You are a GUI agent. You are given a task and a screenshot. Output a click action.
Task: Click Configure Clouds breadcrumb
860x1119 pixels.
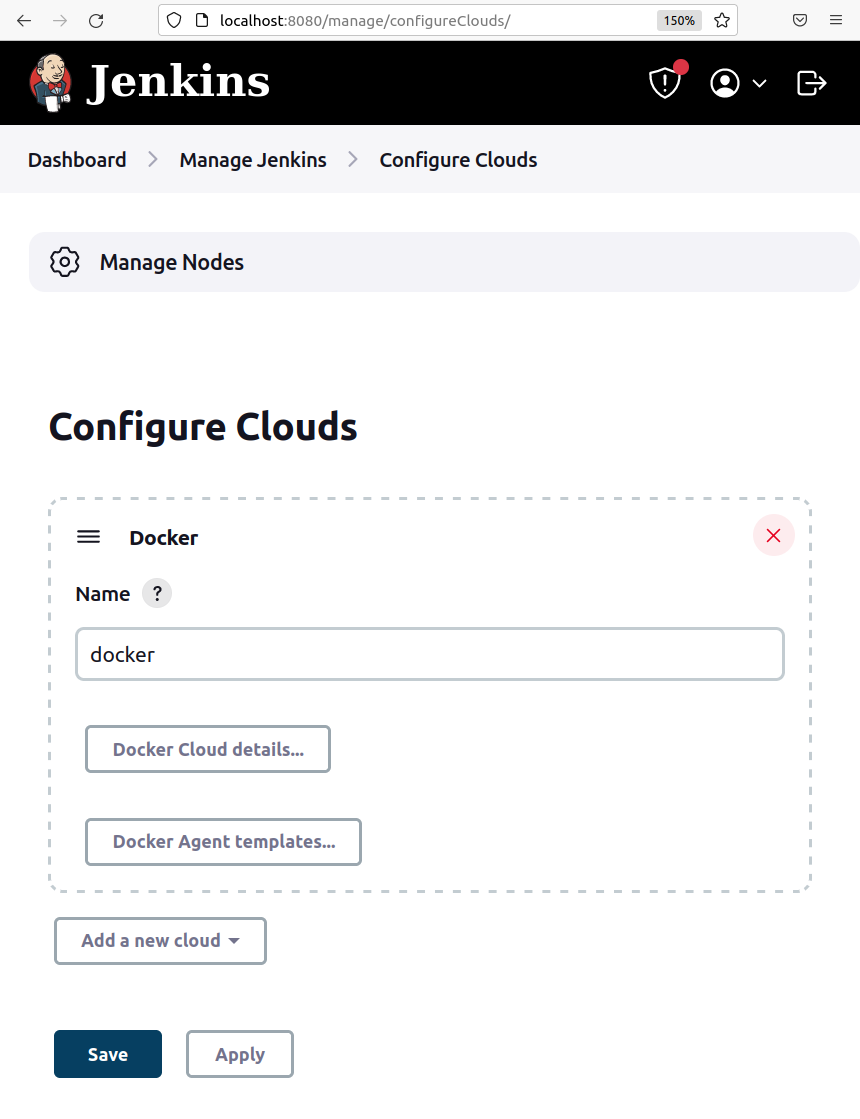coord(458,160)
